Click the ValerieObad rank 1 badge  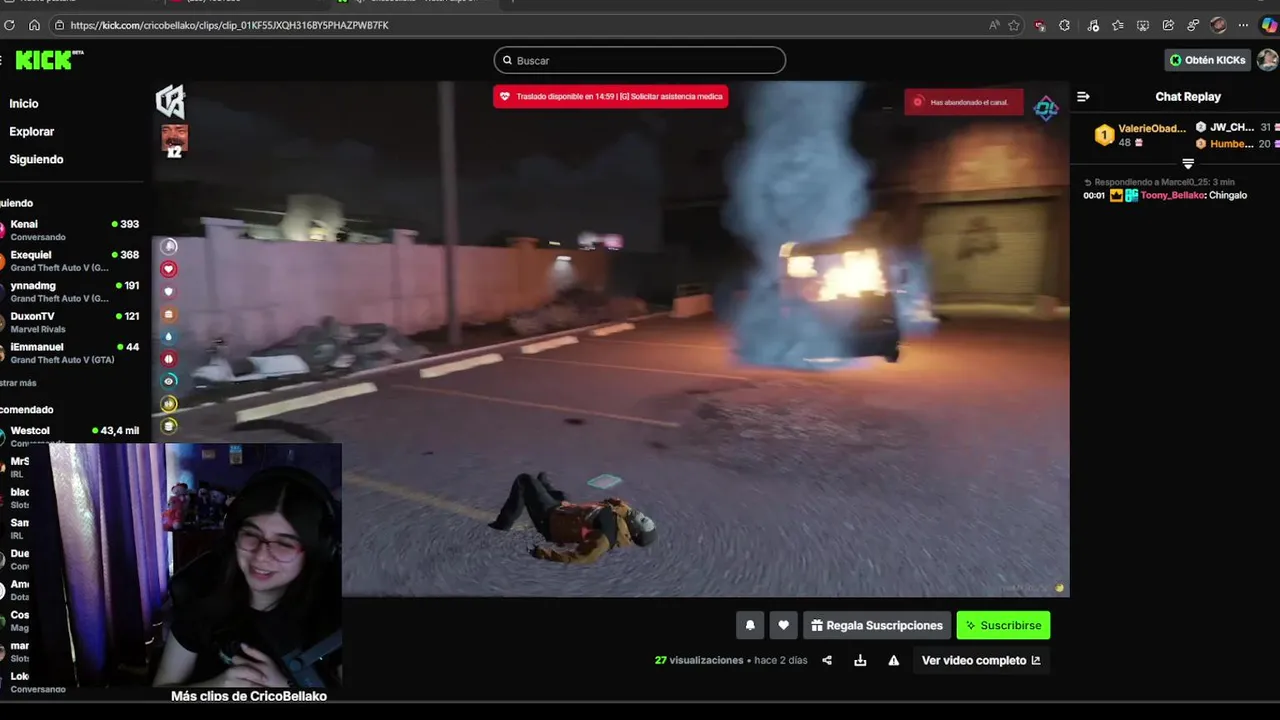coord(1104,135)
